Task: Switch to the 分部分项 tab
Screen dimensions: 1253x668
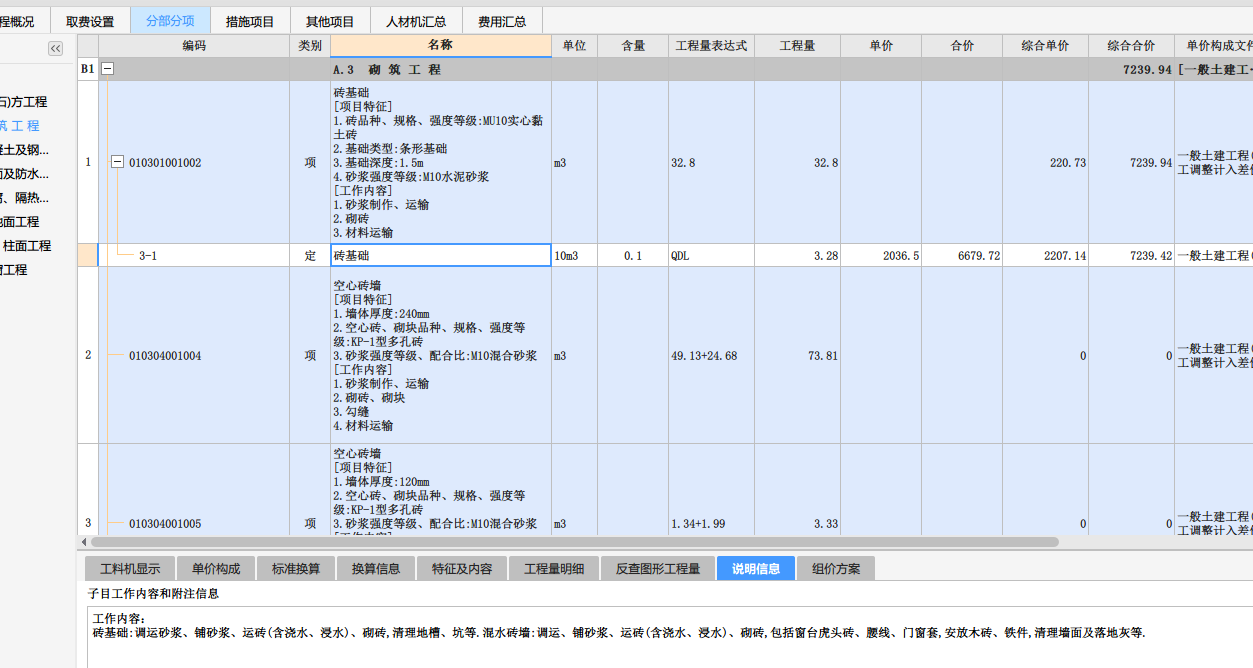Action: click(170, 21)
